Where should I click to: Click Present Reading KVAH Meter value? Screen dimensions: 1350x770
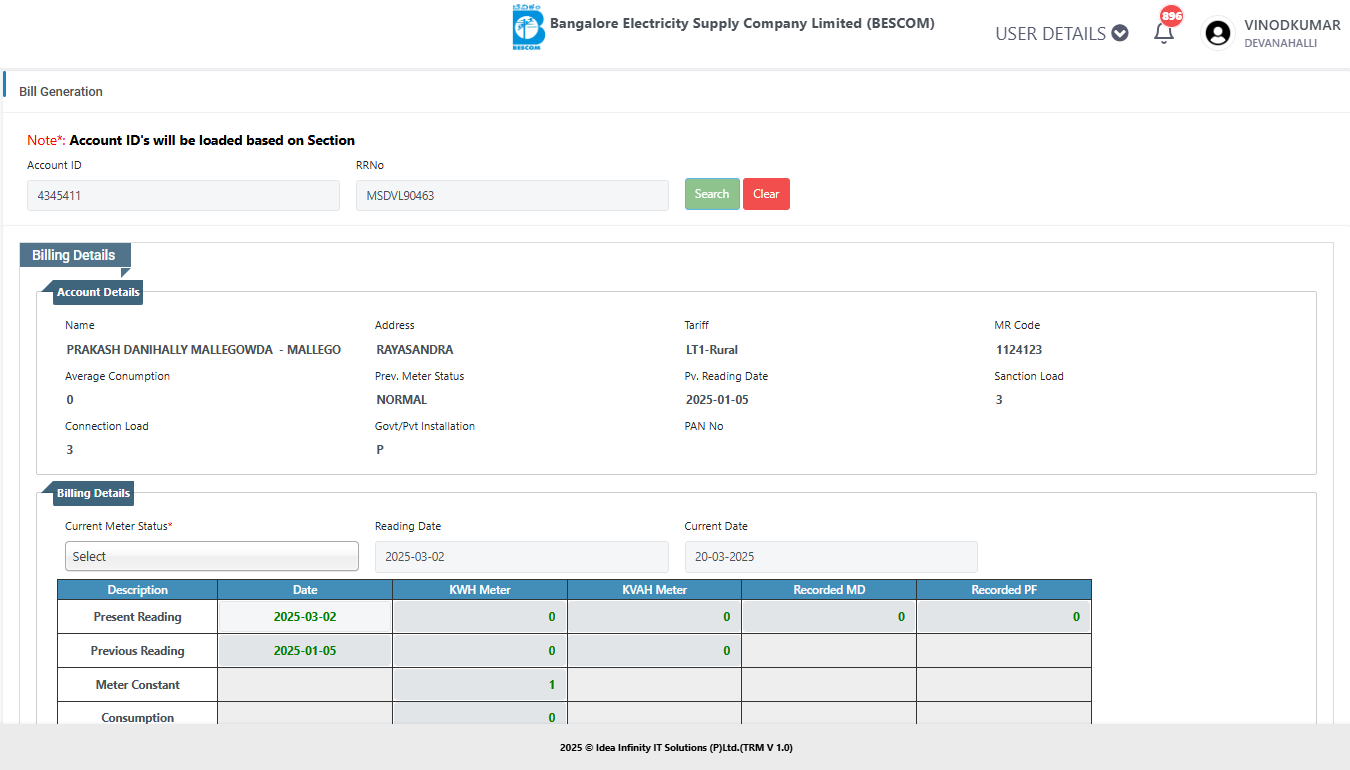coord(654,617)
